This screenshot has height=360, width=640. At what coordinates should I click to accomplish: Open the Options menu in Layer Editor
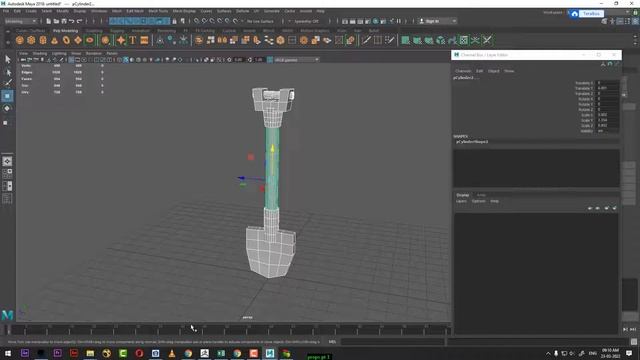click(x=478, y=201)
